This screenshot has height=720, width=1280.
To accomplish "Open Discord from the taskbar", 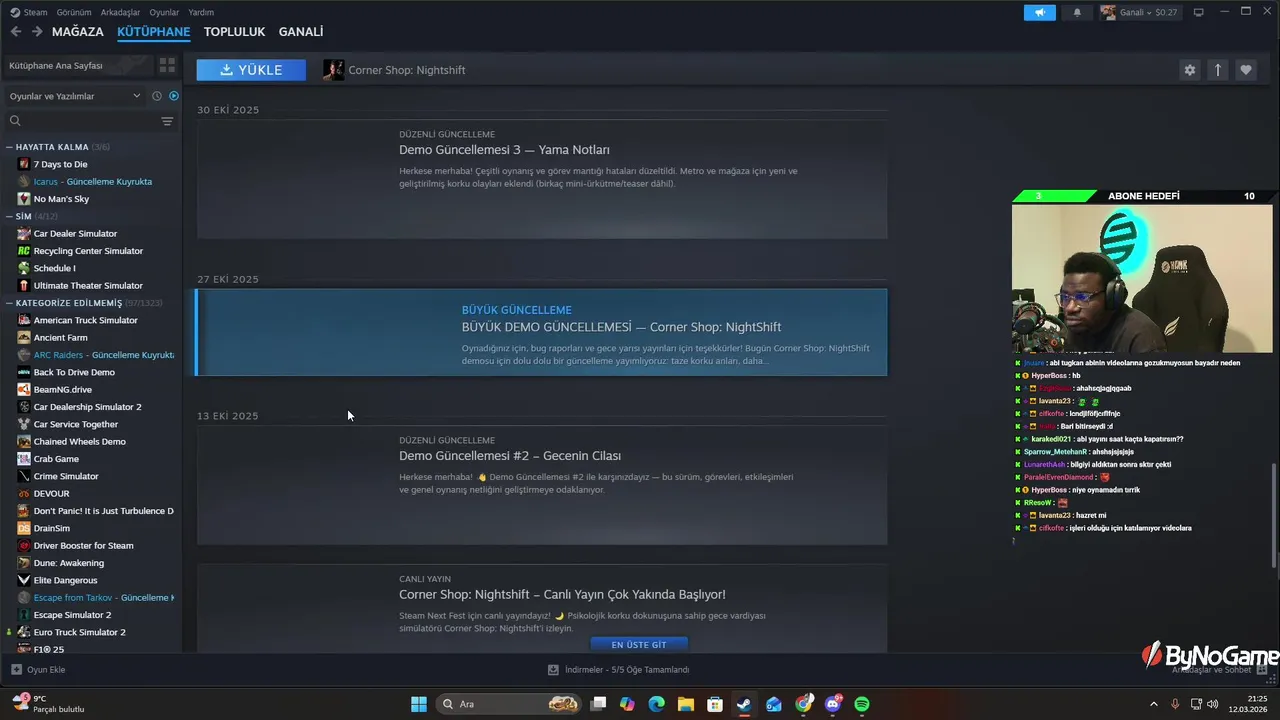I will tap(833, 704).
